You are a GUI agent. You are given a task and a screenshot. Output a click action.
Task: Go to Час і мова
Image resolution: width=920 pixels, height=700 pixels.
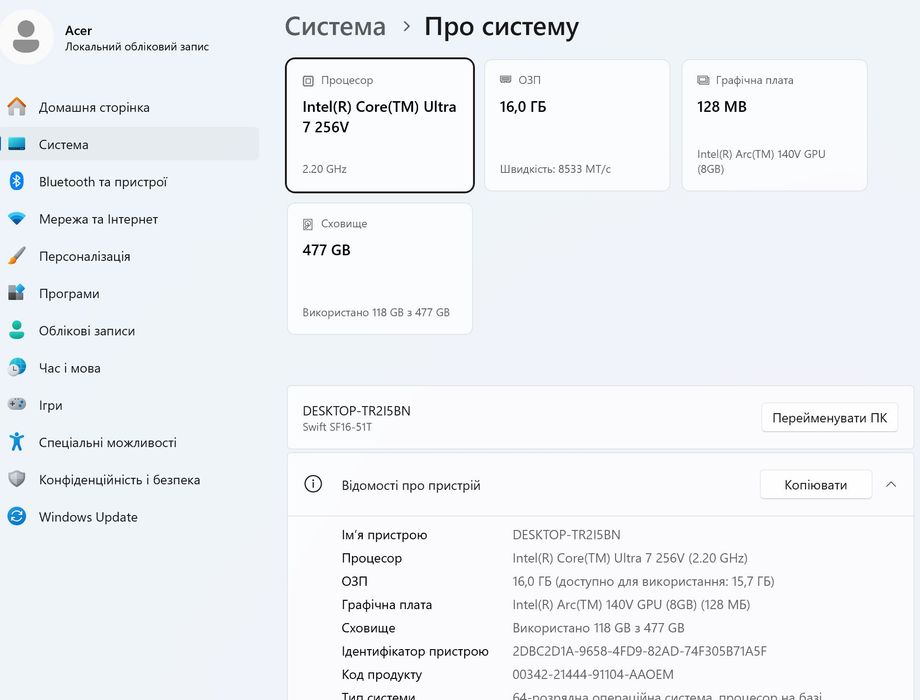(x=129, y=368)
